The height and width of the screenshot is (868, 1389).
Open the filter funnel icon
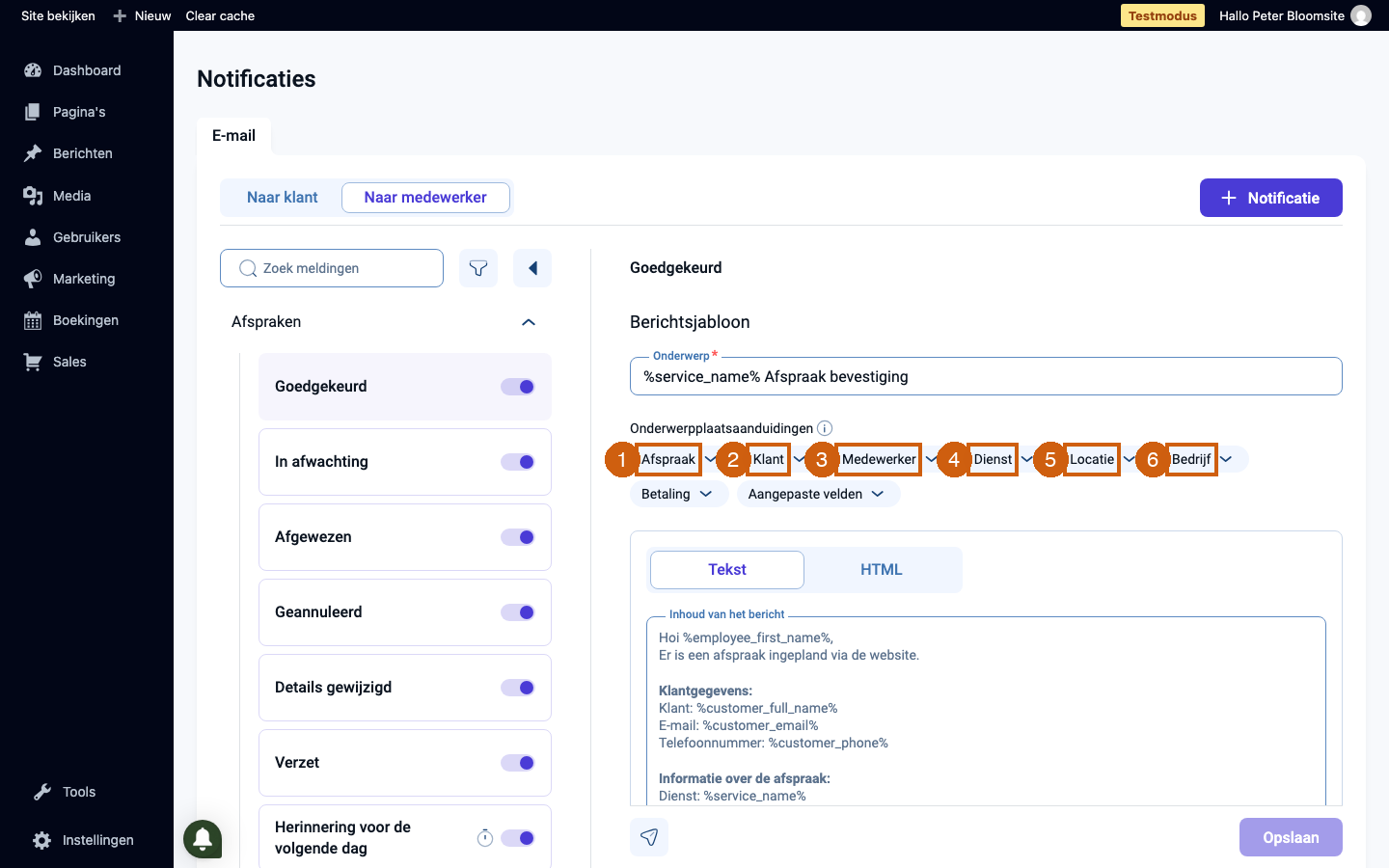(x=478, y=268)
